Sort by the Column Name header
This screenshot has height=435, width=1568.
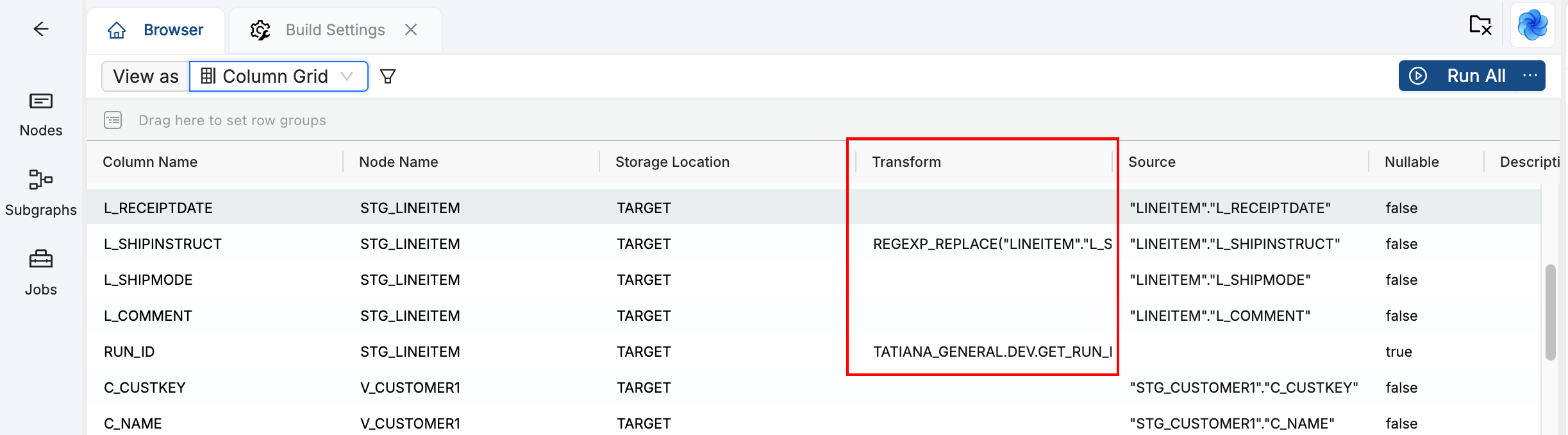[150, 162]
